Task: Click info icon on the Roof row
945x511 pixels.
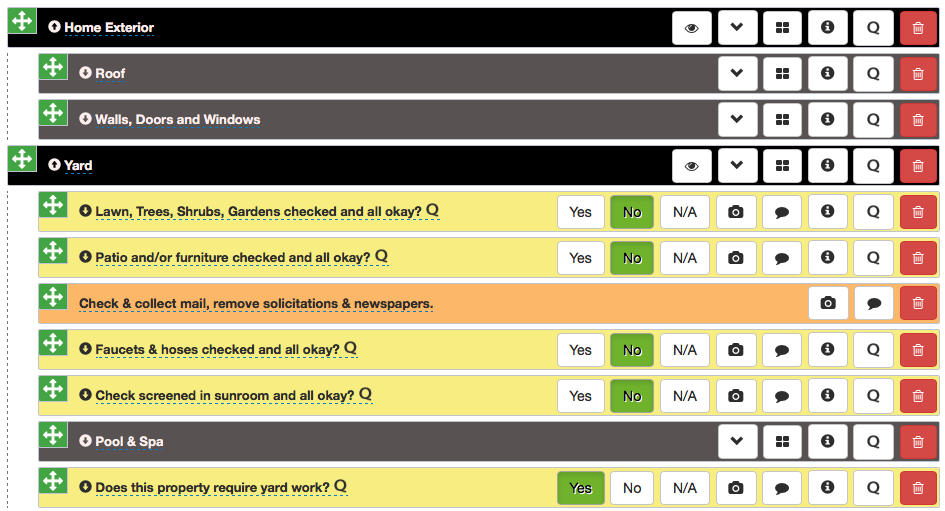Action: pyautogui.click(x=827, y=74)
